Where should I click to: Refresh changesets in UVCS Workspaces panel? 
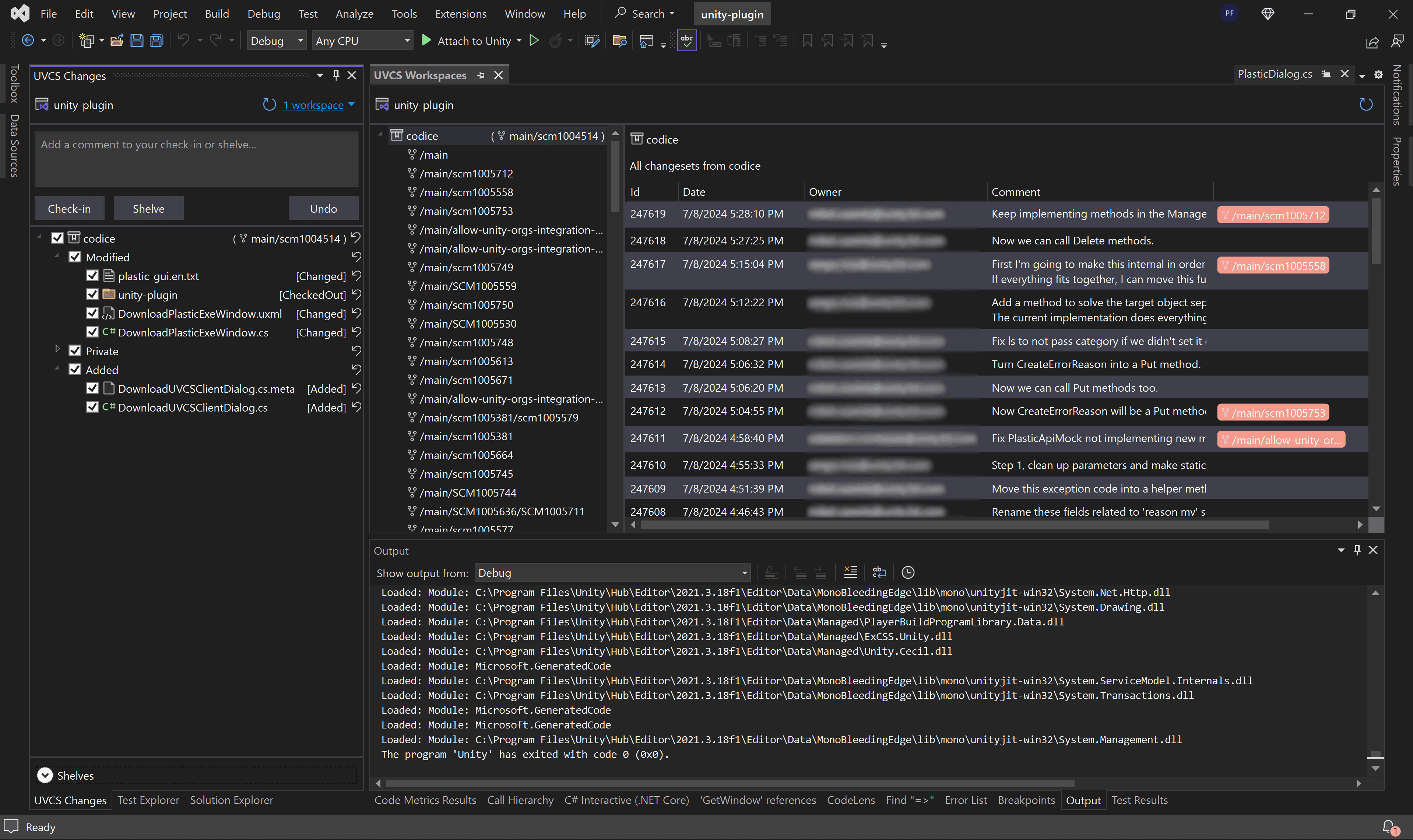pos(1366,103)
